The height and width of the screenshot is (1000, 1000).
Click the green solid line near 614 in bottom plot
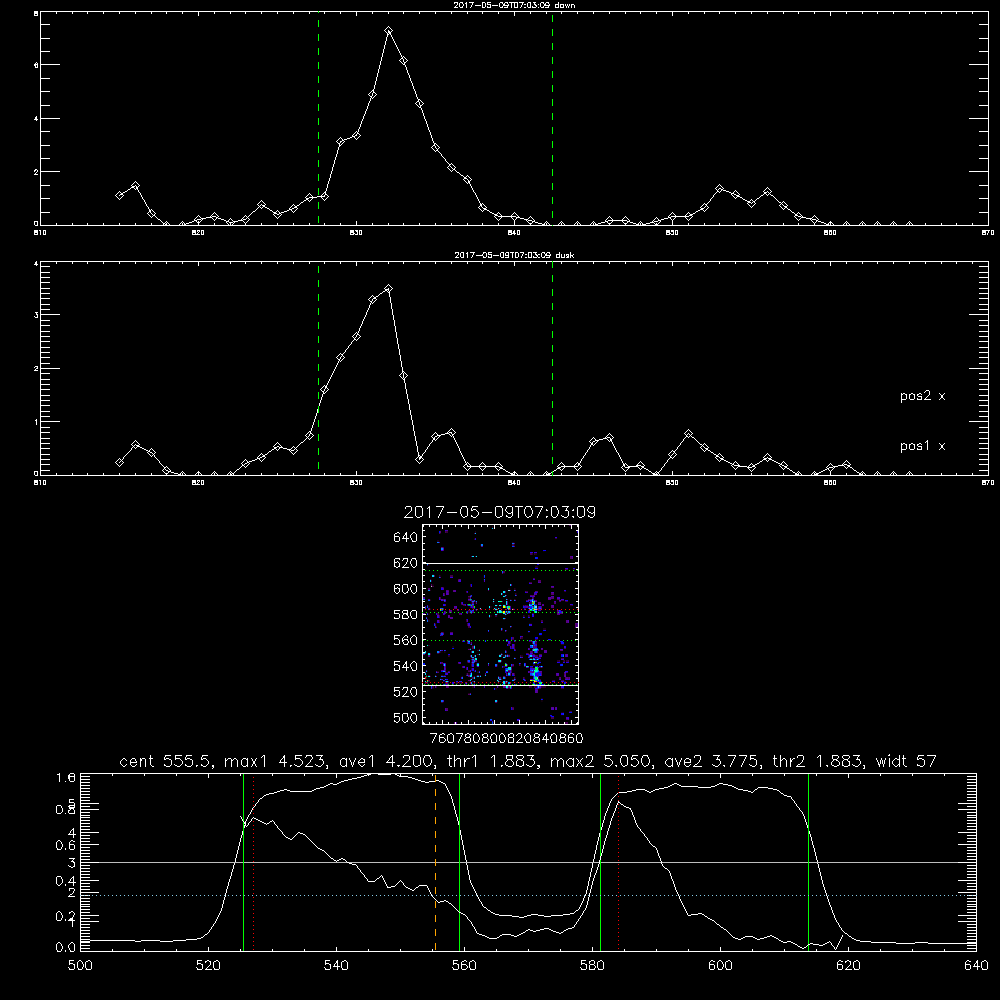[808, 861]
